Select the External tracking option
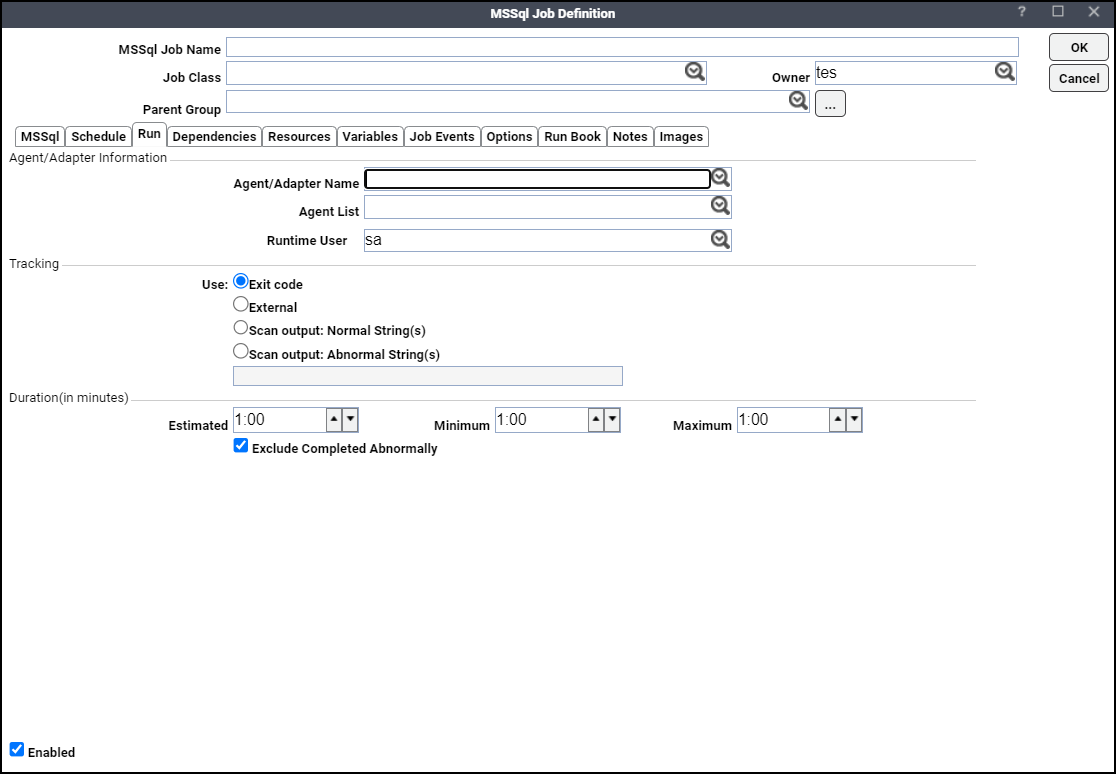1116x774 pixels. coord(241,304)
